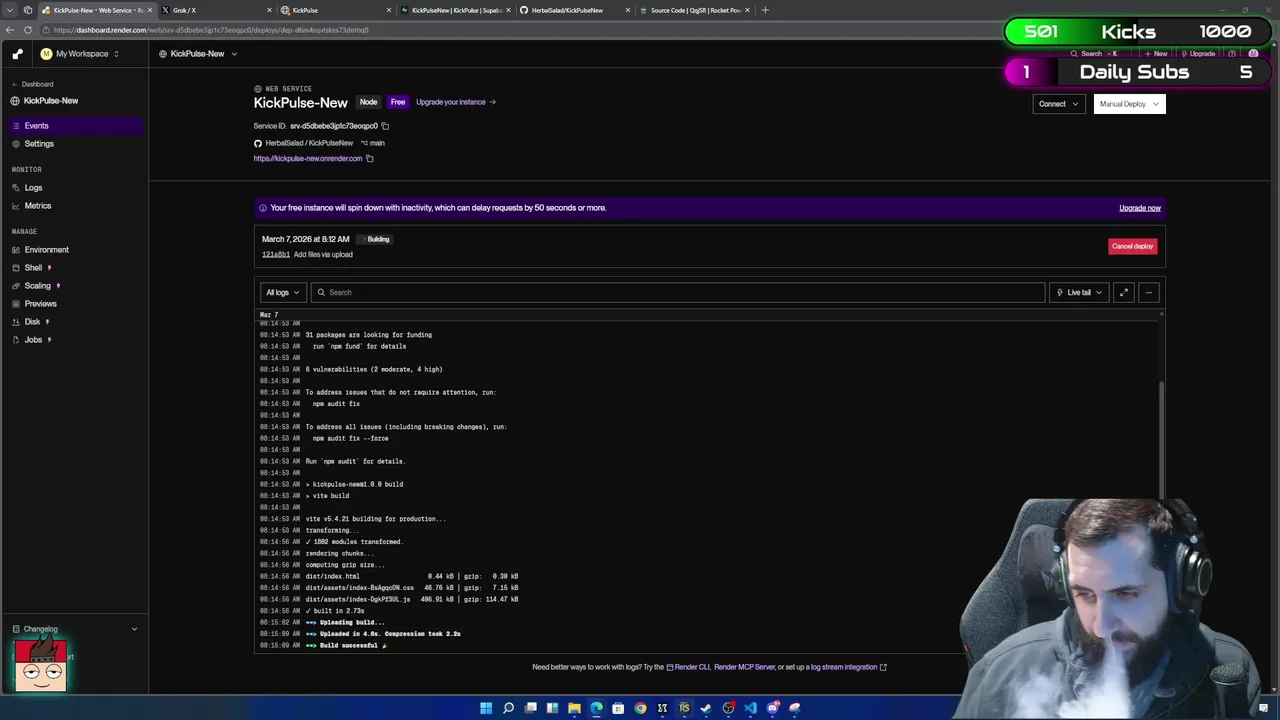Image resolution: width=1280 pixels, height=720 pixels.
Task: Open a new browser tab
Action: (765, 10)
